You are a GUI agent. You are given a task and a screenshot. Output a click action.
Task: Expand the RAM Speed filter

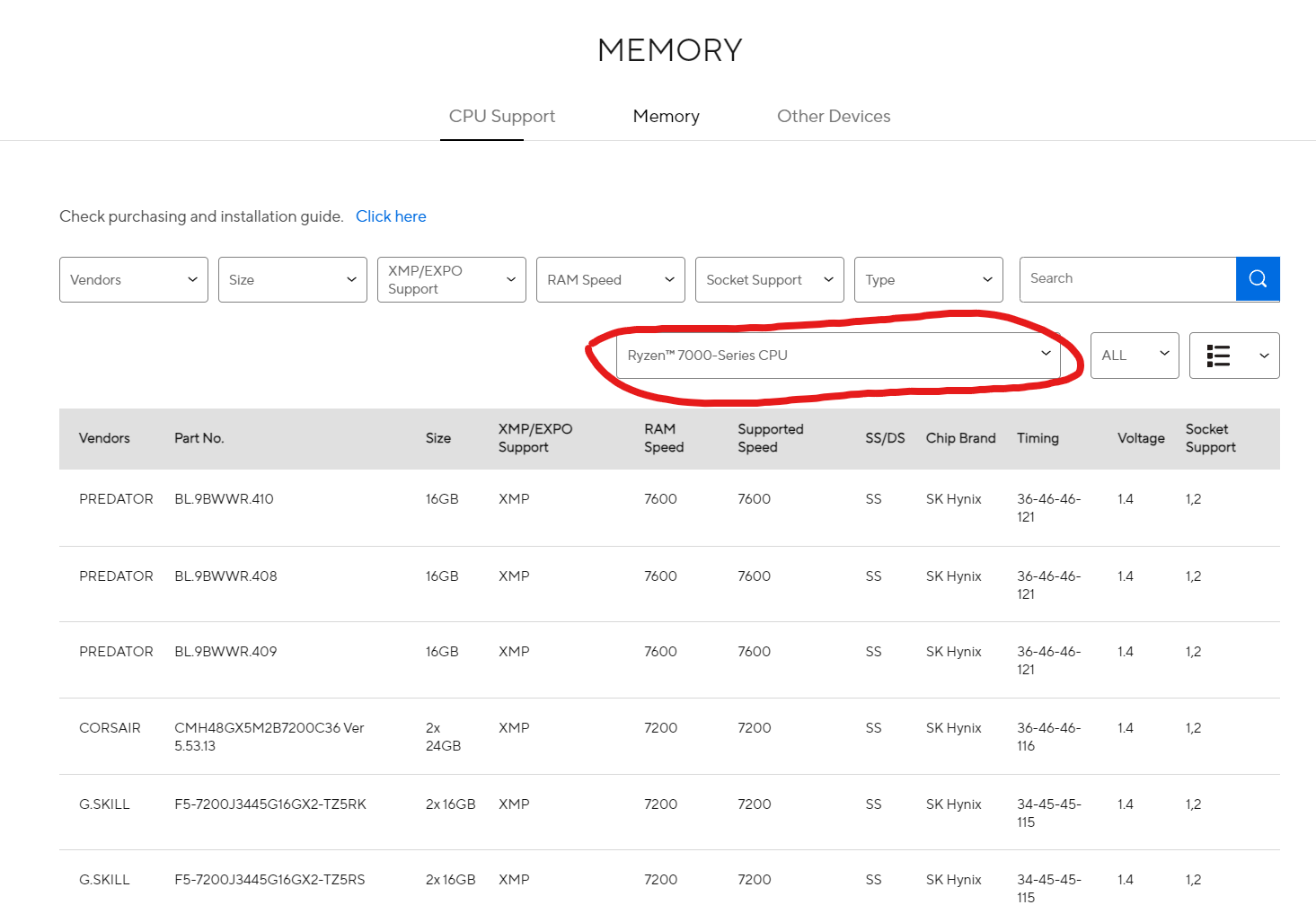[x=610, y=280]
